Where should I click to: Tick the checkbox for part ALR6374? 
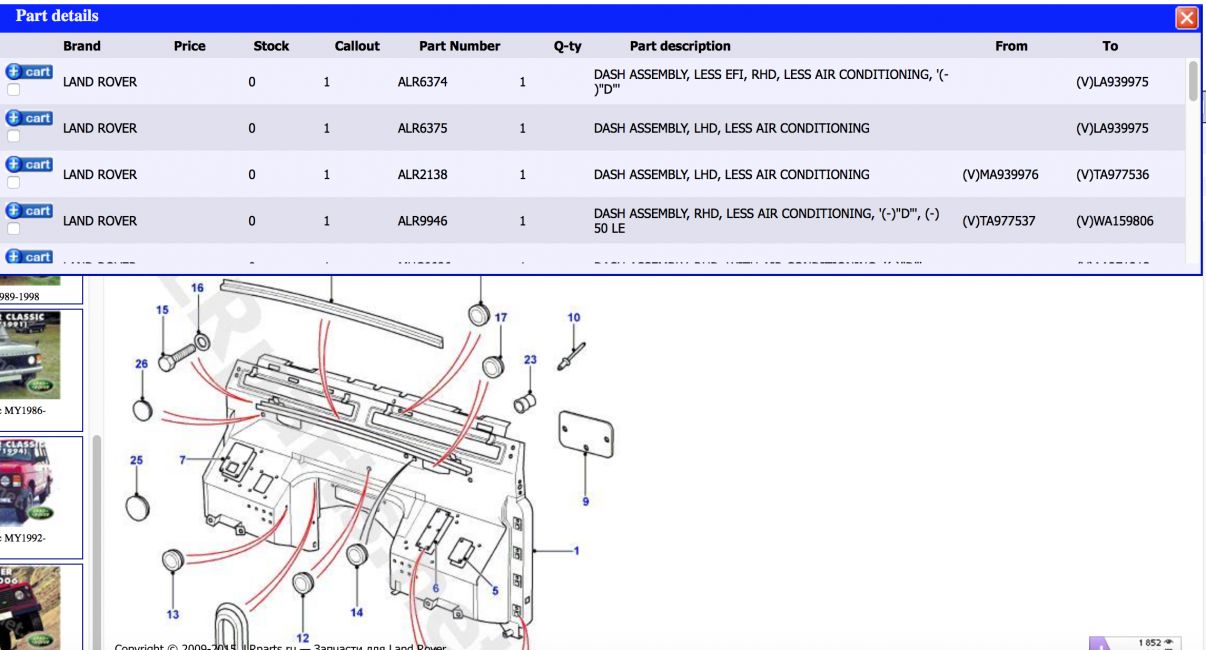[13, 90]
